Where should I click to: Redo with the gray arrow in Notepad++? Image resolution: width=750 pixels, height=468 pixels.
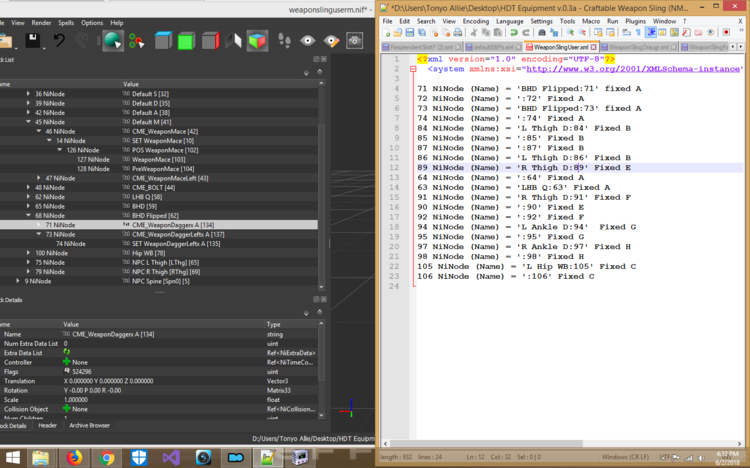pyautogui.click(x=526, y=33)
